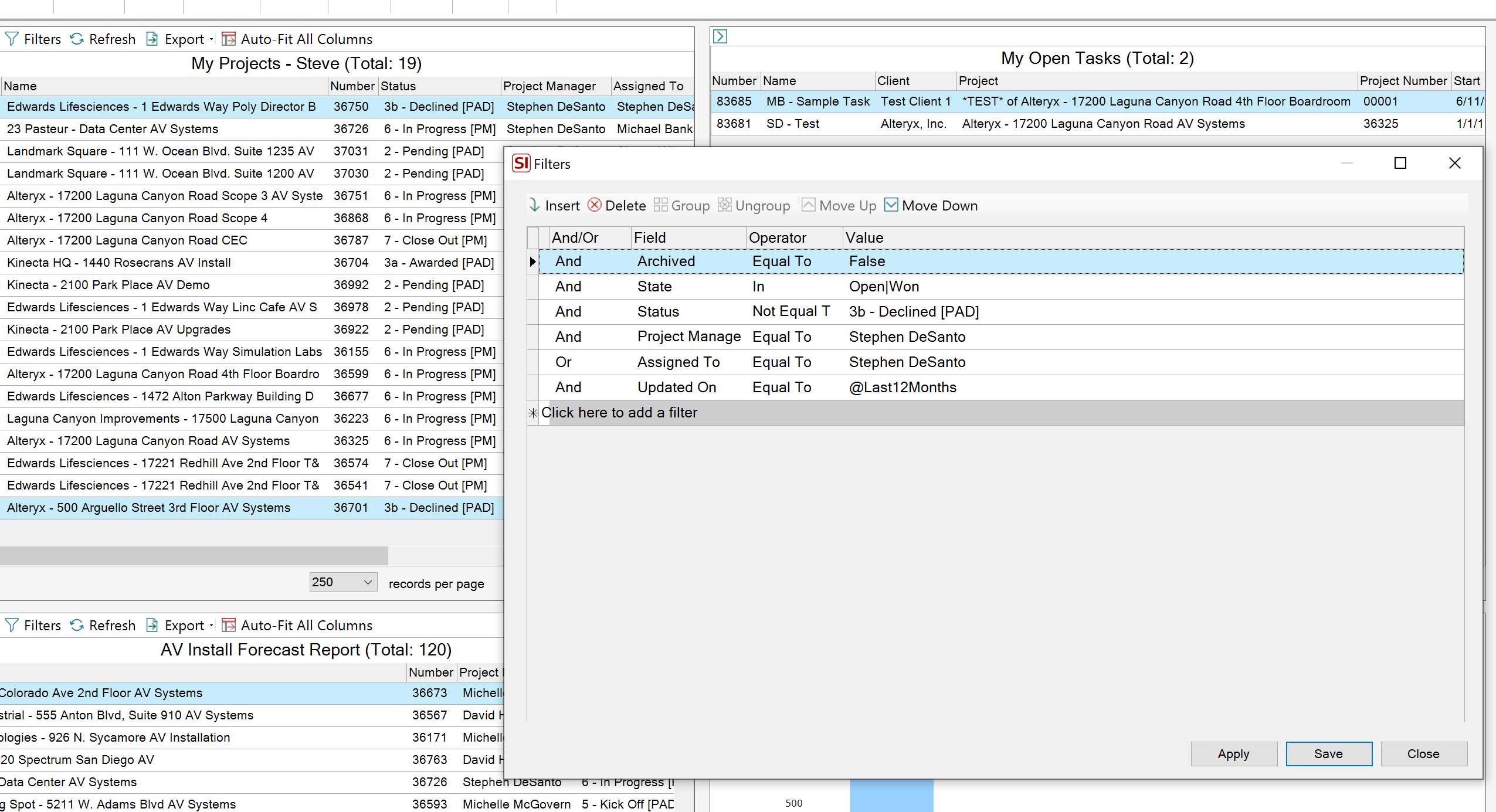Image resolution: width=1496 pixels, height=812 pixels.
Task: Click here to add a filter row
Action: 619,413
